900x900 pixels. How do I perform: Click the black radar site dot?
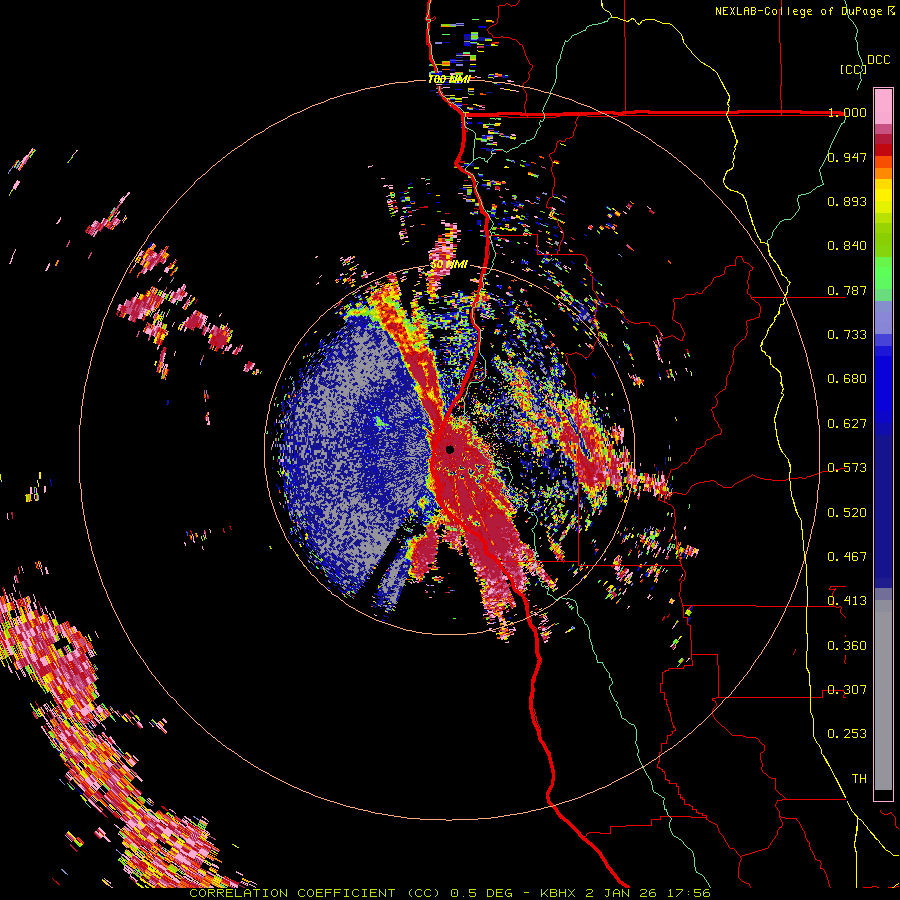[450, 449]
